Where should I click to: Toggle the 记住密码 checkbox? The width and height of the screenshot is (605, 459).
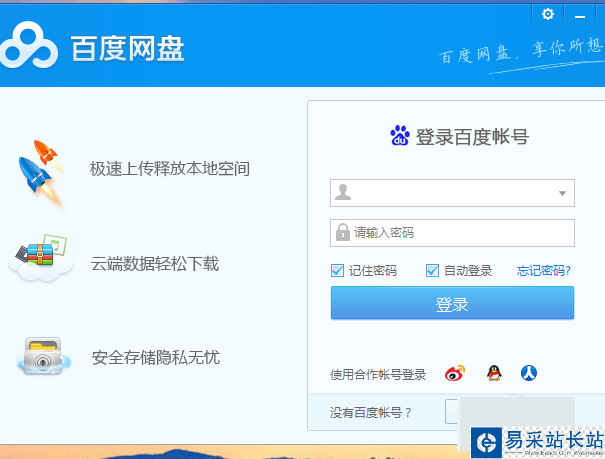pos(337,270)
